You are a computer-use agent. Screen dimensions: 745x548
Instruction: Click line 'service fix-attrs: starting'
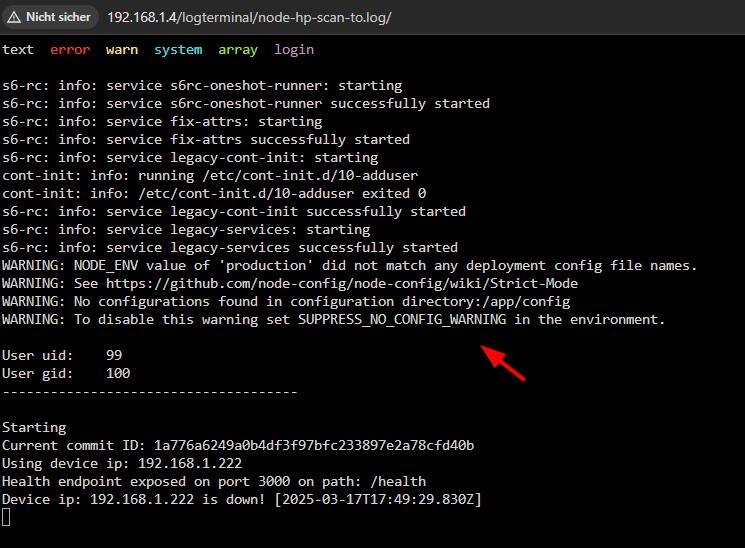pyautogui.click(x=162, y=122)
